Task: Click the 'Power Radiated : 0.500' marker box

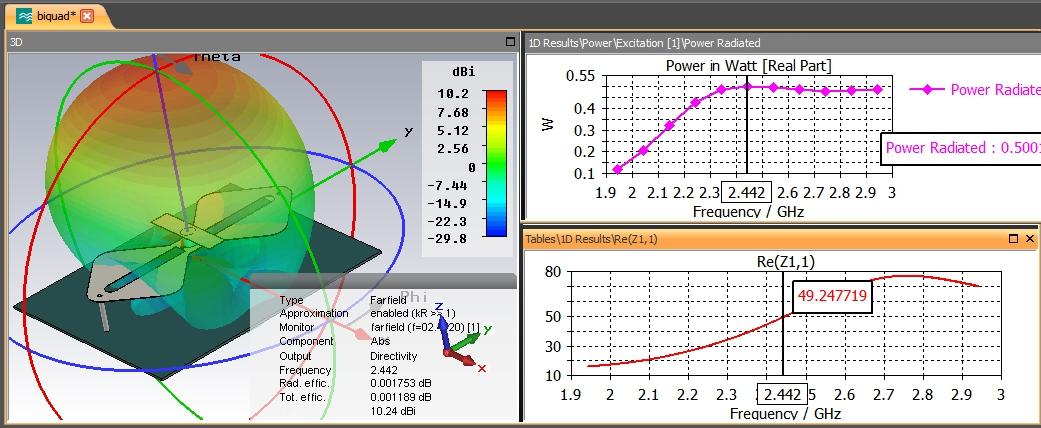Action: point(961,148)
